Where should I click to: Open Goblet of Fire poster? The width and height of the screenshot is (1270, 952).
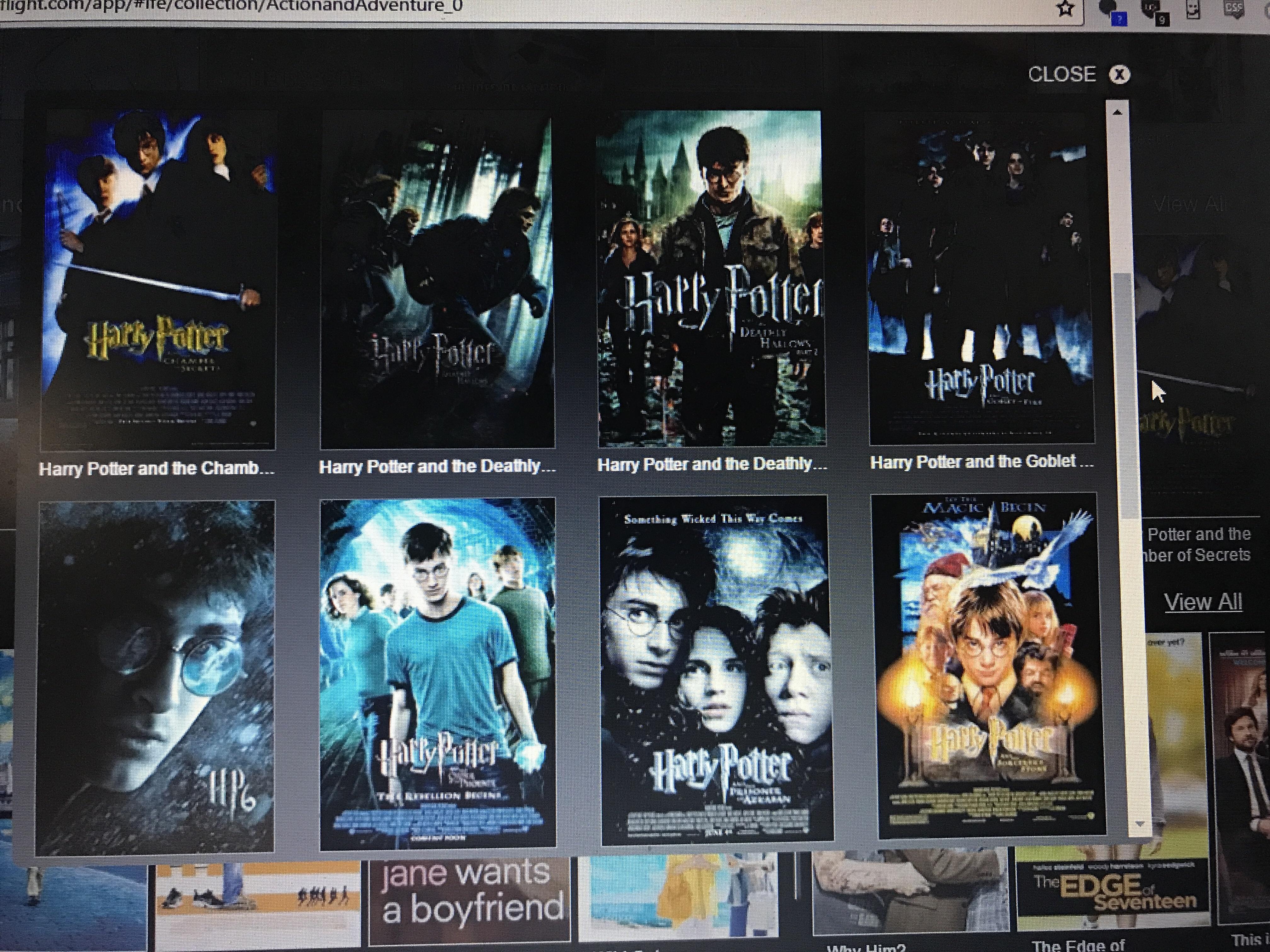pos(981,278)
